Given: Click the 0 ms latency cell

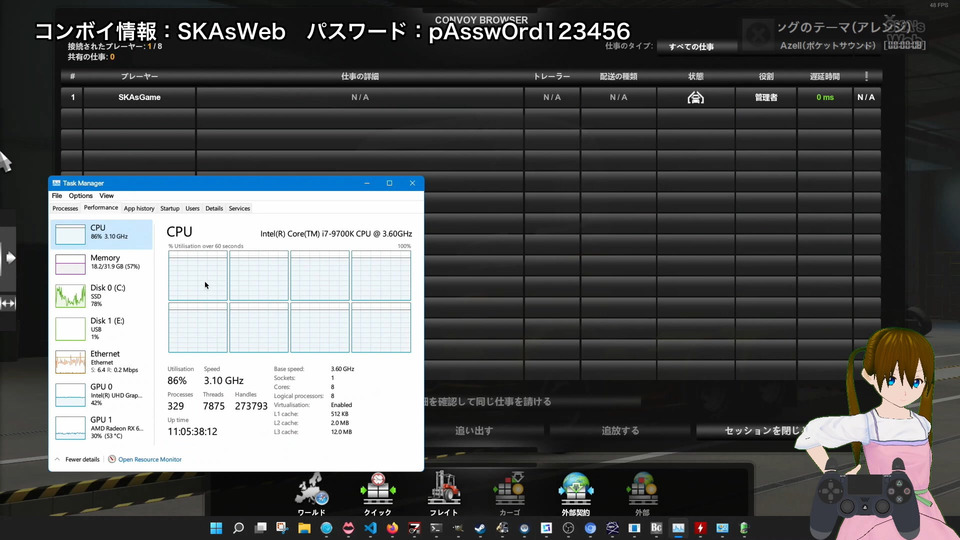Looking at the screenshot, I should [825, 97].
